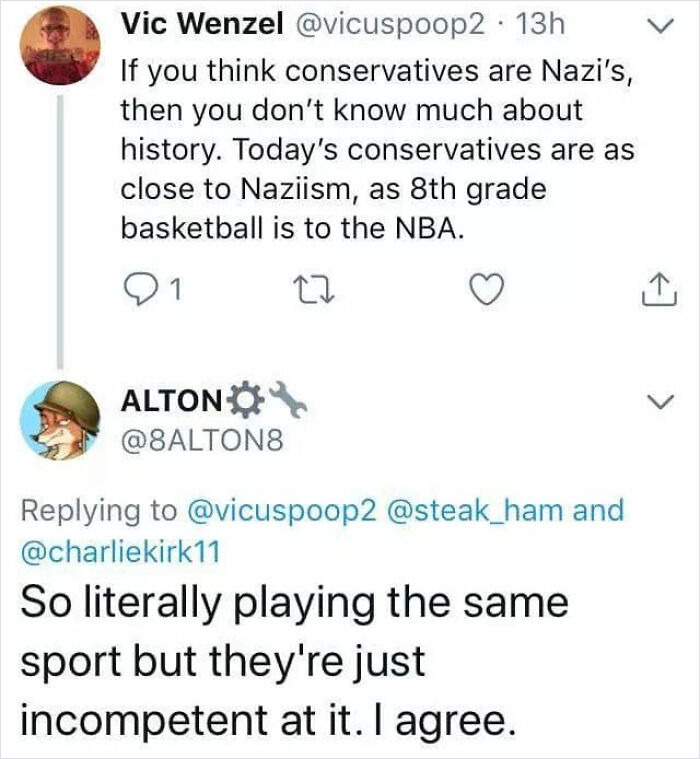The image size is (700, 759).
Task: Open the @steak_ham mention
Action: pyautogui.click(x=476, y=511)
